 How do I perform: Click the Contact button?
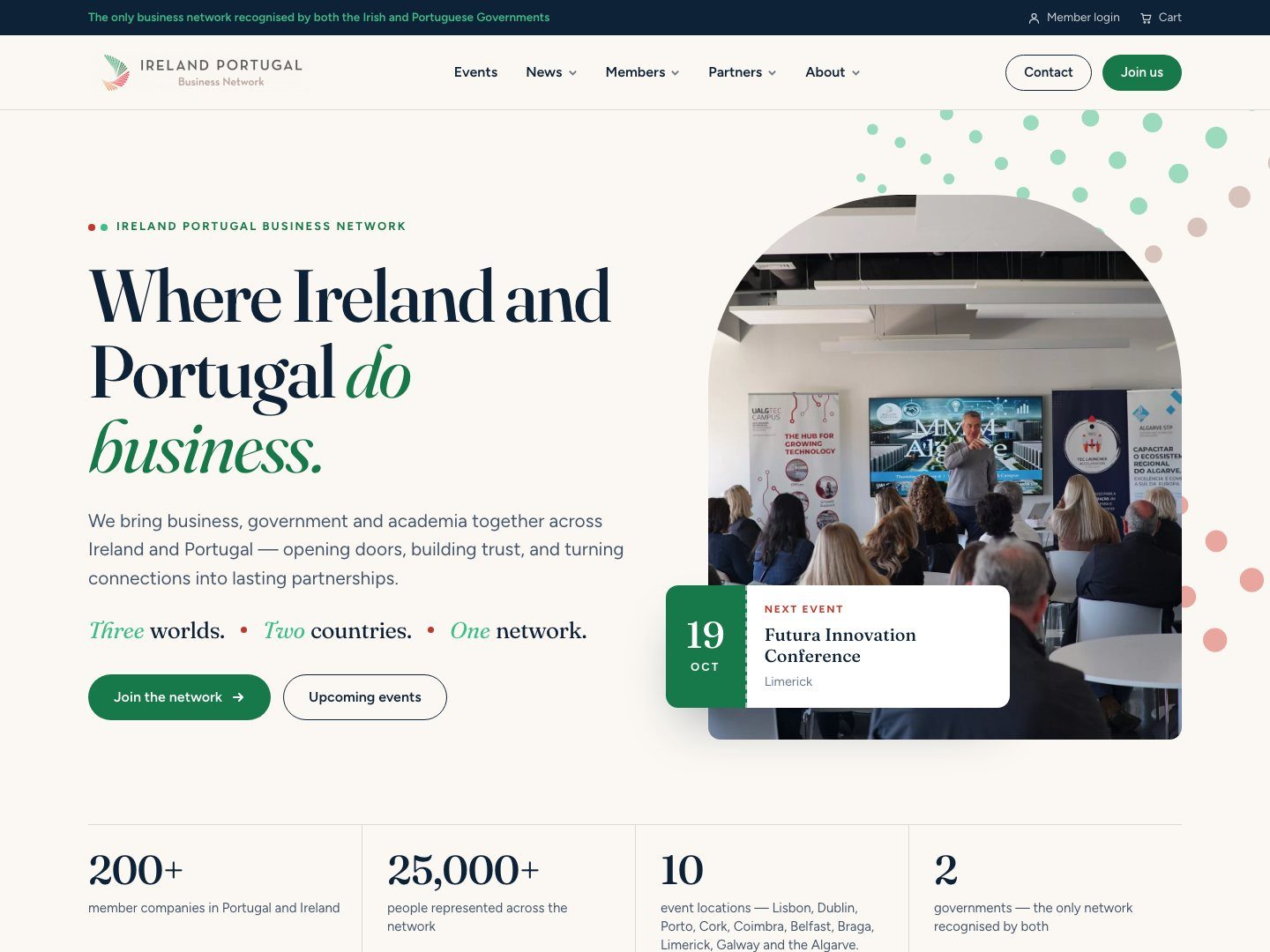pos(1049,72)
